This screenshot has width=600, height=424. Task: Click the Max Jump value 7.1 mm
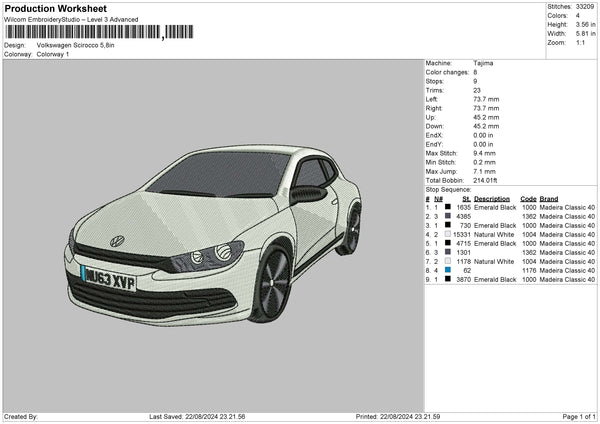tap(484, 171)
